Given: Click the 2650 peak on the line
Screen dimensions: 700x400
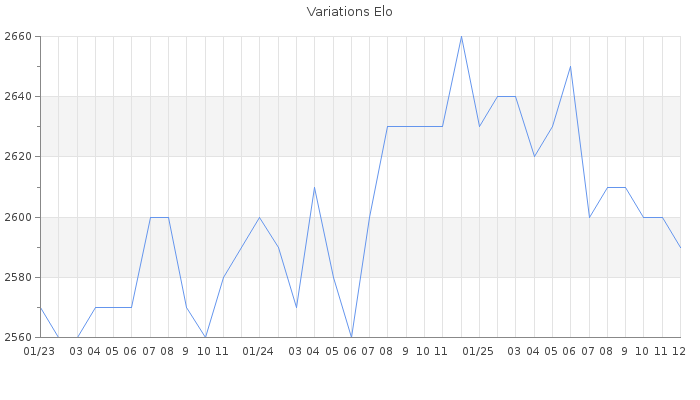Looking at the screenshot, I should pos(570,67).
